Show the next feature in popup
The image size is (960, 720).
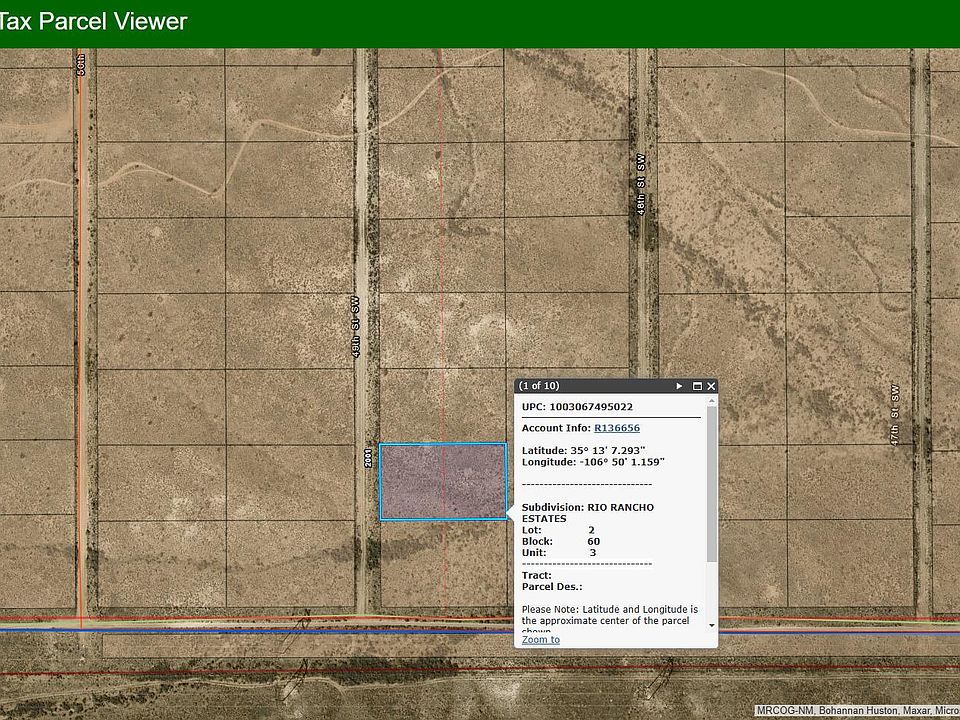[x=679, y=386]
